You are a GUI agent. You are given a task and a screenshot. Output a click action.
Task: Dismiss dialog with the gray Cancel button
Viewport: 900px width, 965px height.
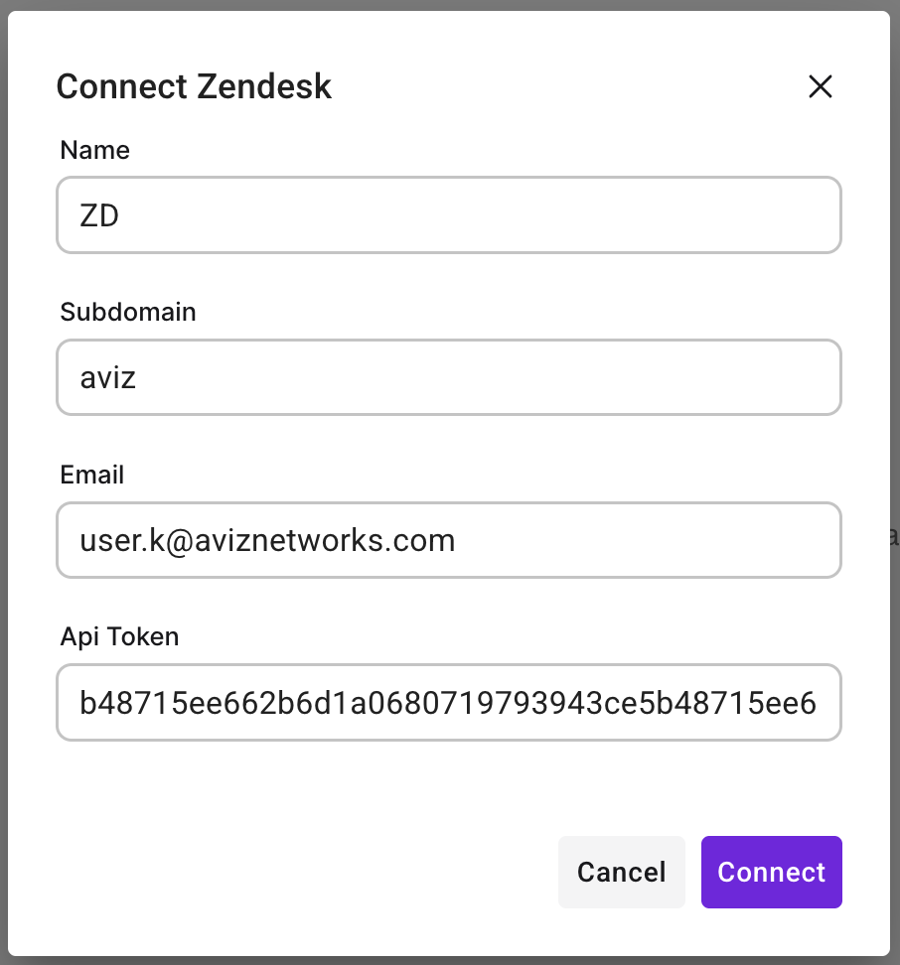click(621, 872)
